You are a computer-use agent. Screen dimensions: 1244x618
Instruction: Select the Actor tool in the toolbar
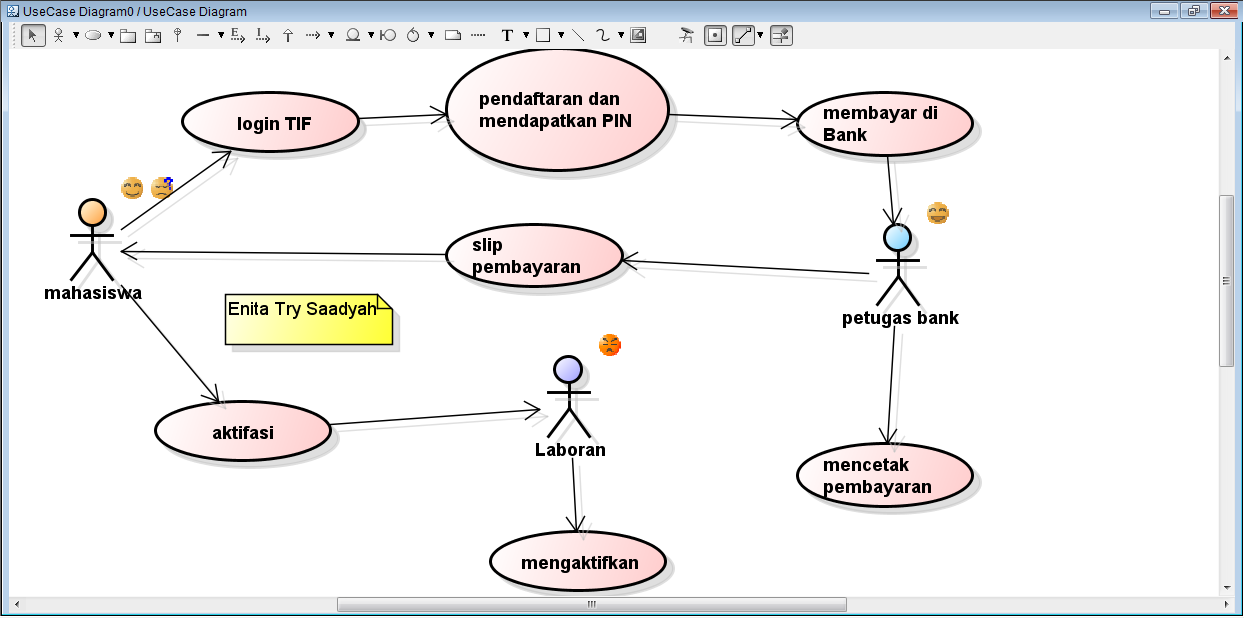tap(59, 35)
